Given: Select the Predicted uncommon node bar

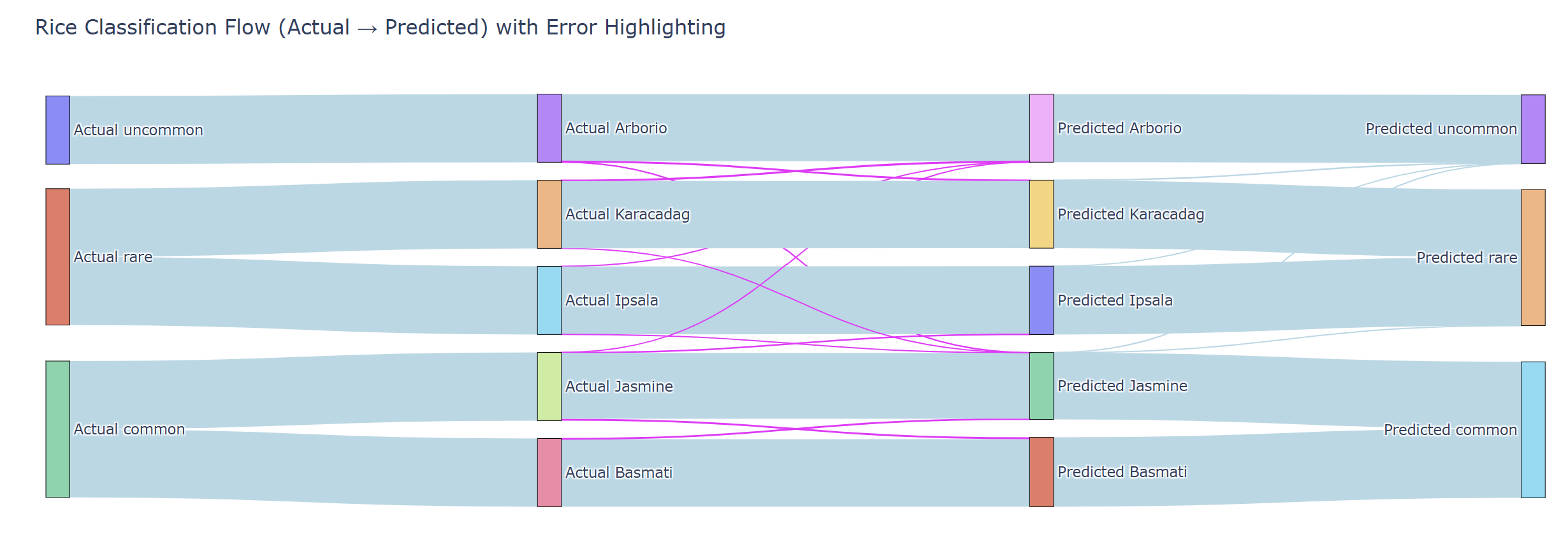Looking at the screenshot, I should click(x=1533, y=129).
